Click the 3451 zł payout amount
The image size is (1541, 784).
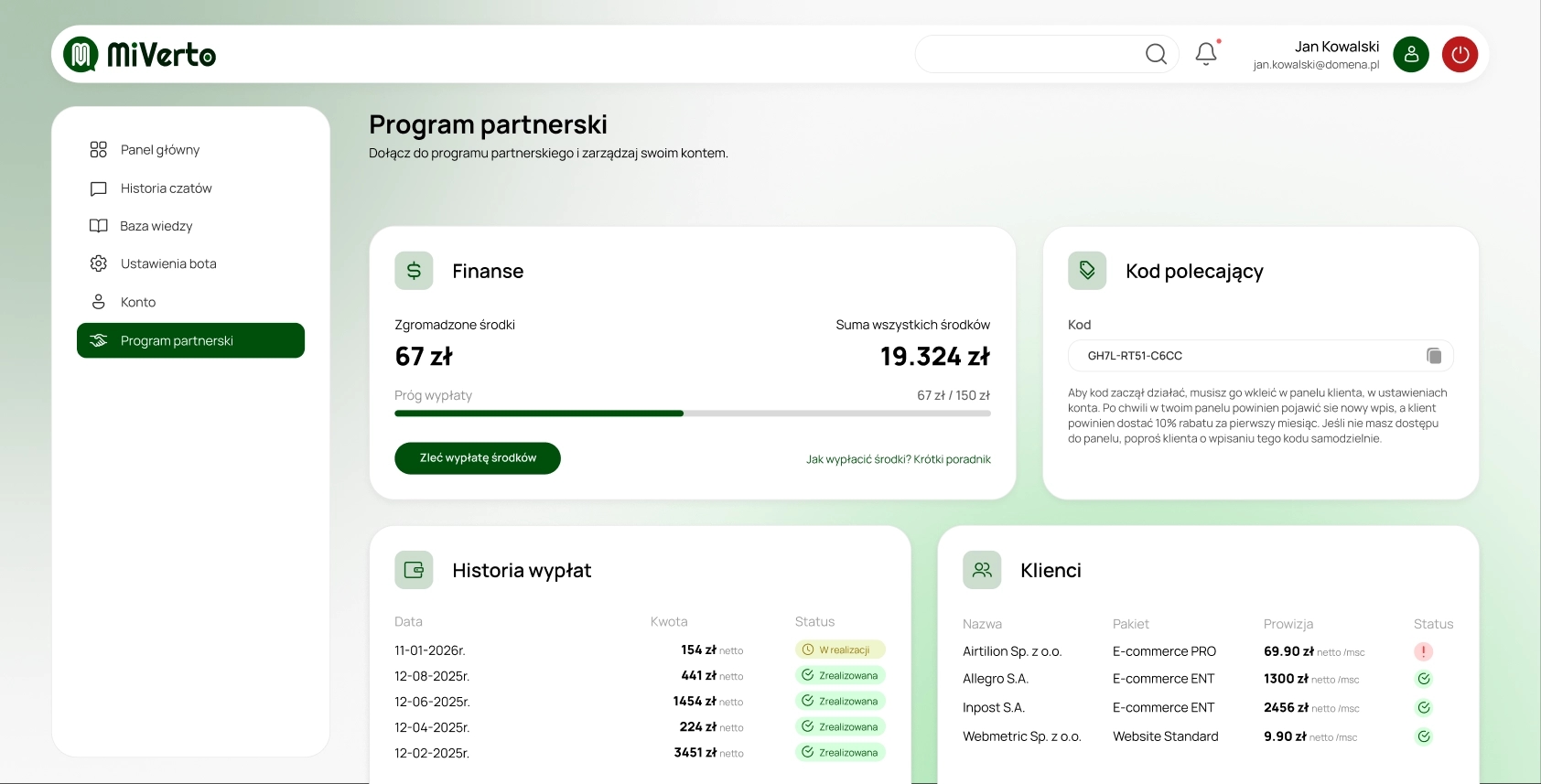(x=695, y=752)
